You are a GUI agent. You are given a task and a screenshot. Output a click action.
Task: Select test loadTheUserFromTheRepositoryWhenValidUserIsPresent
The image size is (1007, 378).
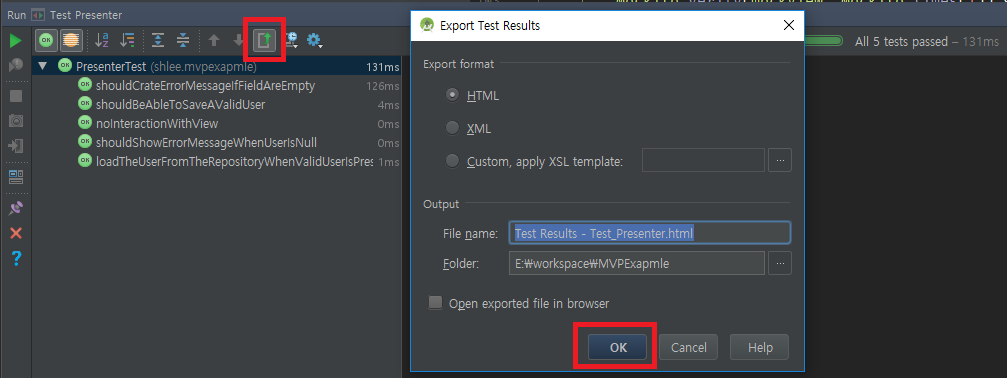tap(217, 162)
